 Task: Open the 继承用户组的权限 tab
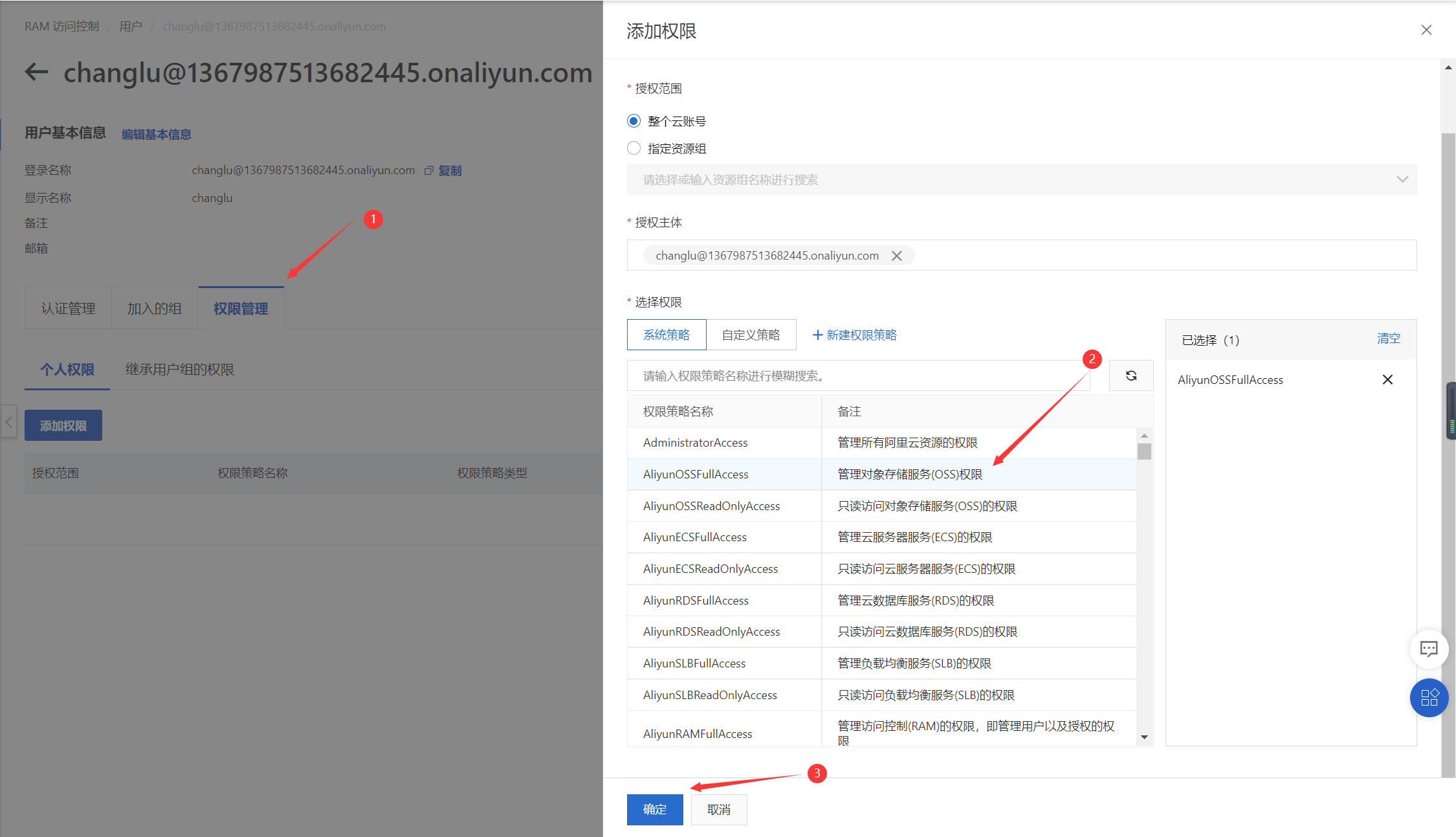(x=179, y=369)
